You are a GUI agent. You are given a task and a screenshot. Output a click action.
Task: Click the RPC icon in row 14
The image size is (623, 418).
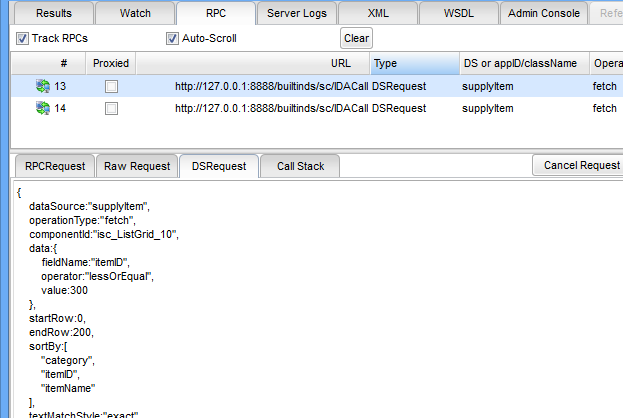point(42,108)
